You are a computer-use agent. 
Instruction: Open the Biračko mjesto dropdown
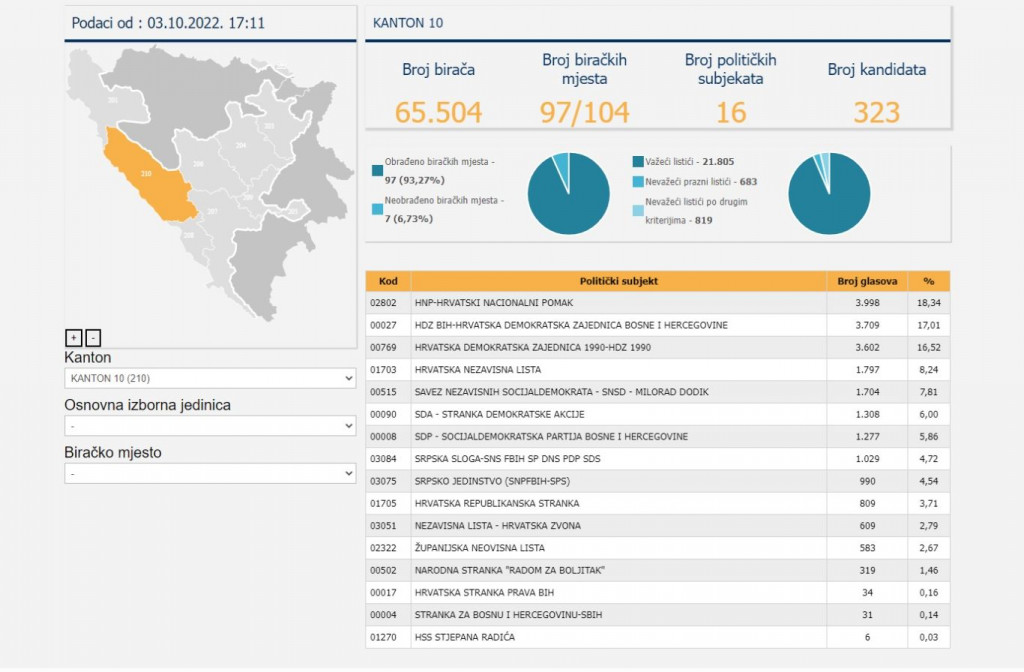[210, 473]
